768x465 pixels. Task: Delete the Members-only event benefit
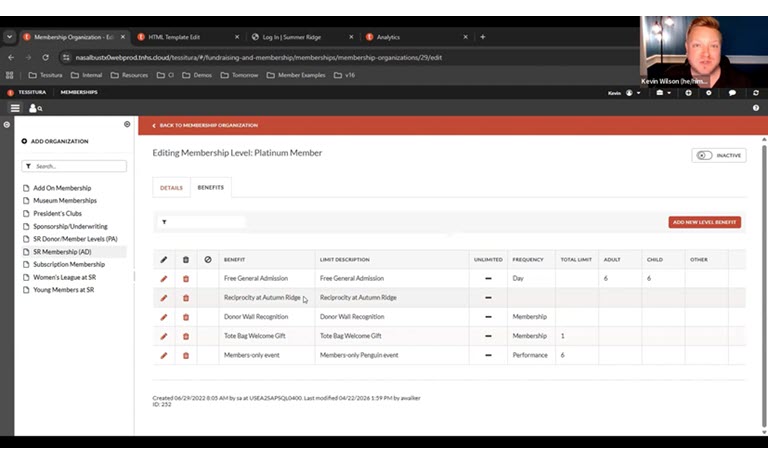tap(186, 355)
